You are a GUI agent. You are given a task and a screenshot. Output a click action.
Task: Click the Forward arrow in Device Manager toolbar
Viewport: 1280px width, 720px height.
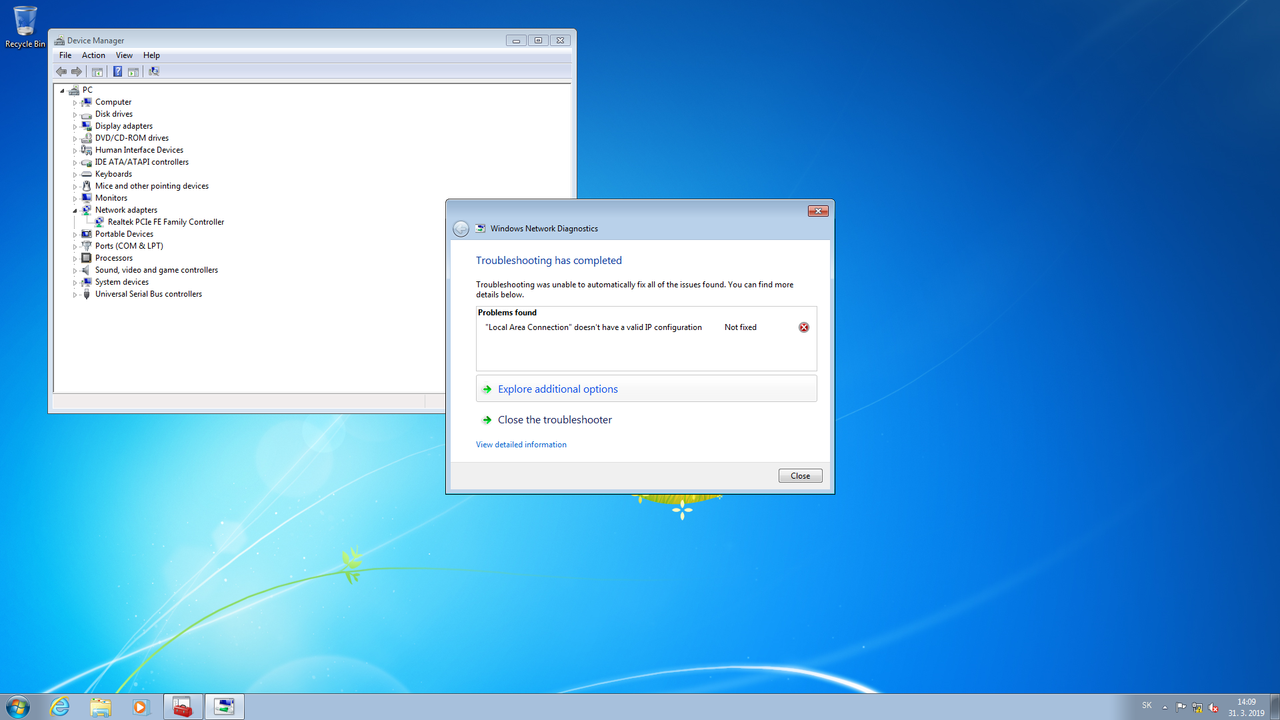coord(77,72)
